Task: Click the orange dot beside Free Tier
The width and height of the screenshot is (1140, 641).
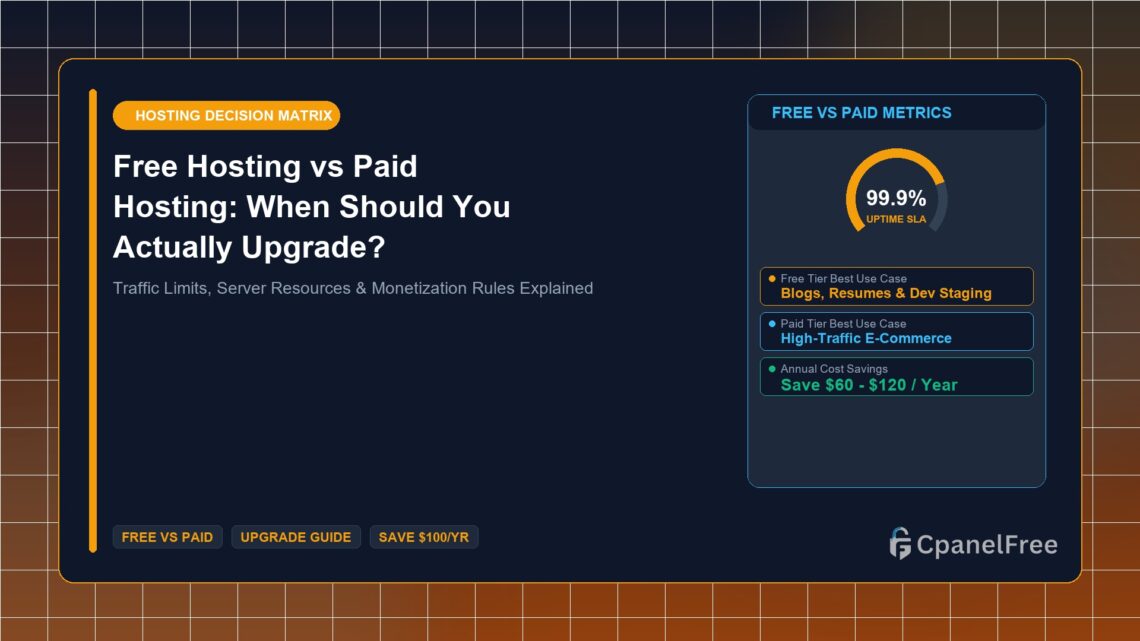Action: [772, 278]
